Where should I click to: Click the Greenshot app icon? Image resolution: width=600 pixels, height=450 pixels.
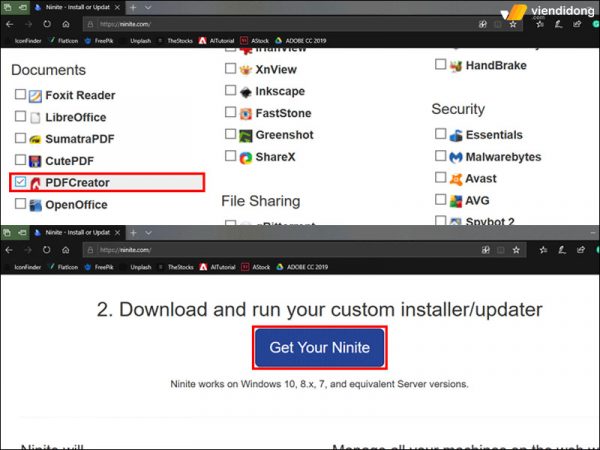245,135
